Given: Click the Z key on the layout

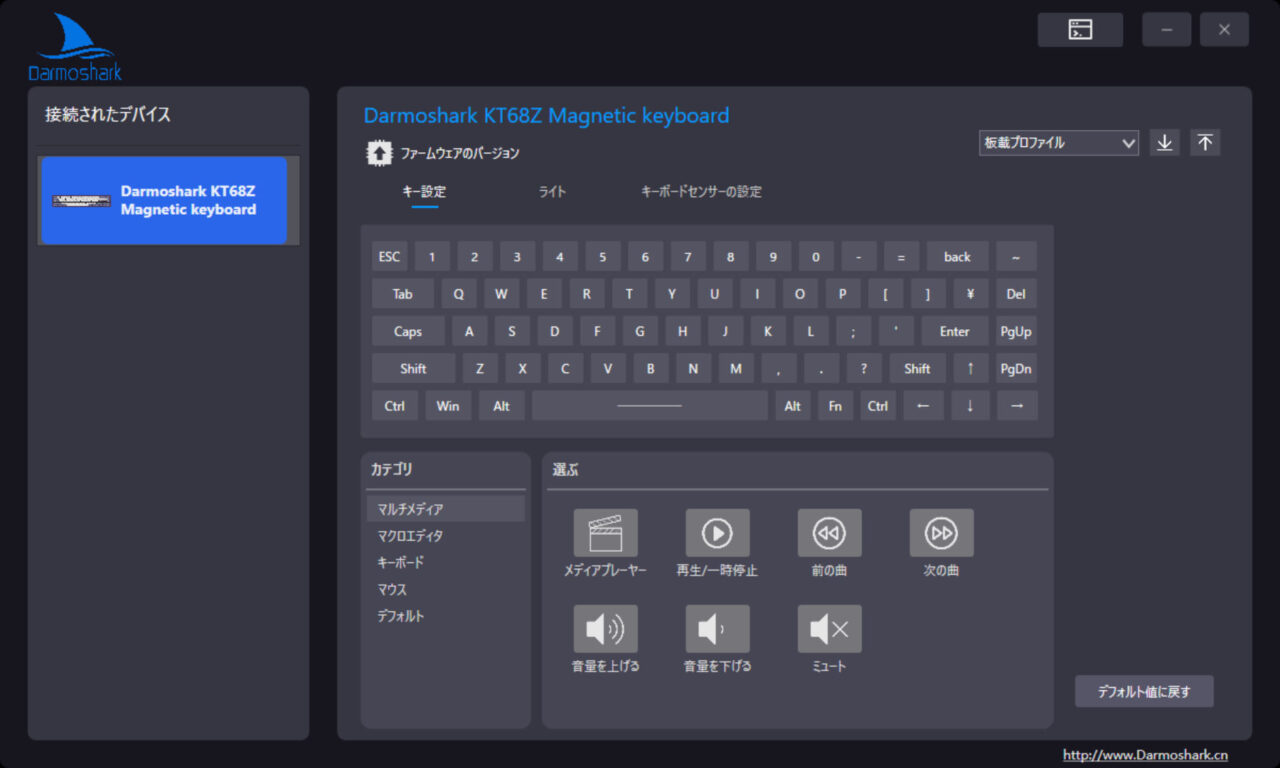Looking at the screenshot, I should click(480, 368).
